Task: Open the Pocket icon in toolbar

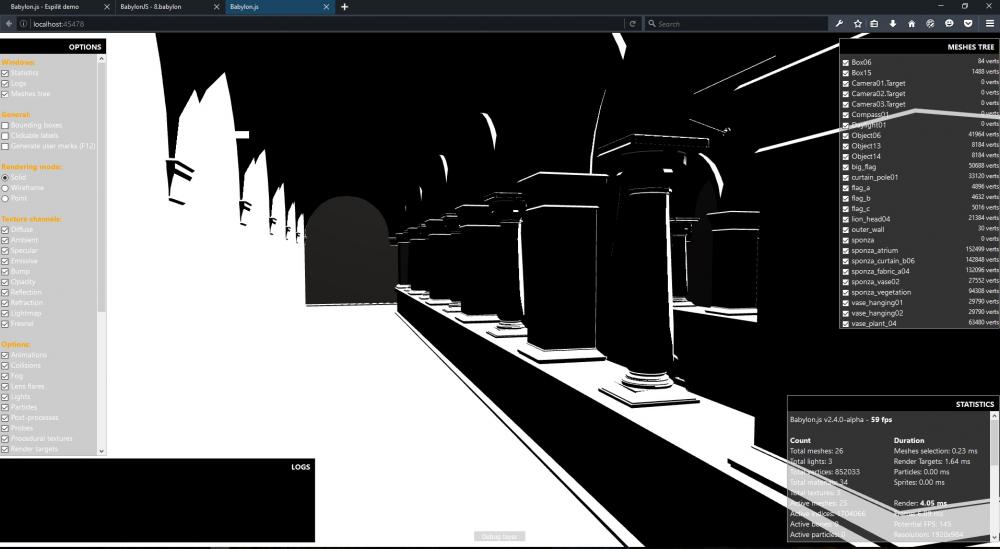Action: click(x=967, y=23)
